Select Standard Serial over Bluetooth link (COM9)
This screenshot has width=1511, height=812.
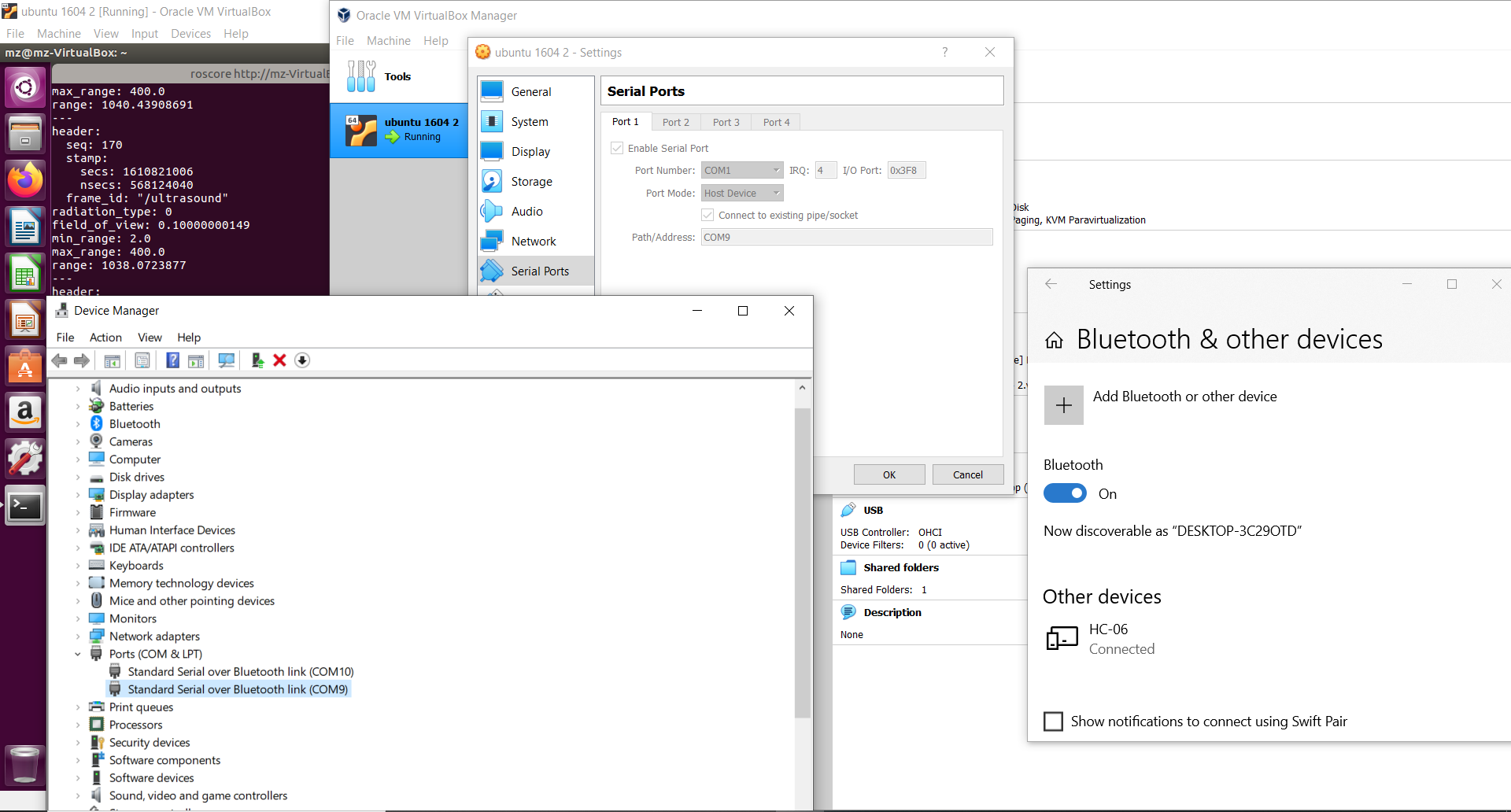pos(238,689)
